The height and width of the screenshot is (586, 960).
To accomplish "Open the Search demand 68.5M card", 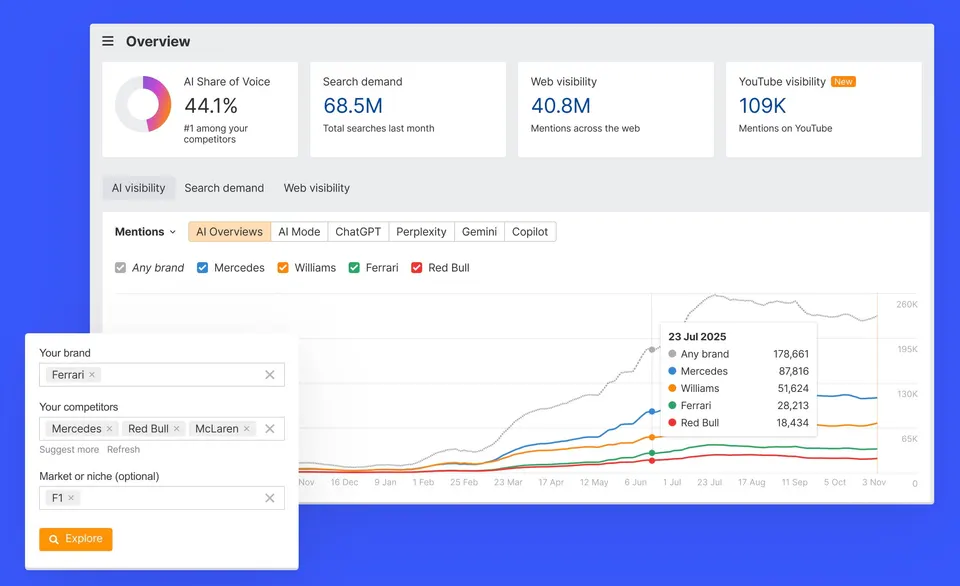I will [408, 109].
